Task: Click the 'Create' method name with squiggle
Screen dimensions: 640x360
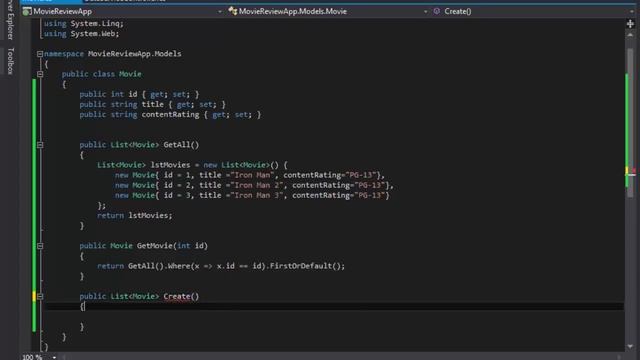Action: [177, 297]
